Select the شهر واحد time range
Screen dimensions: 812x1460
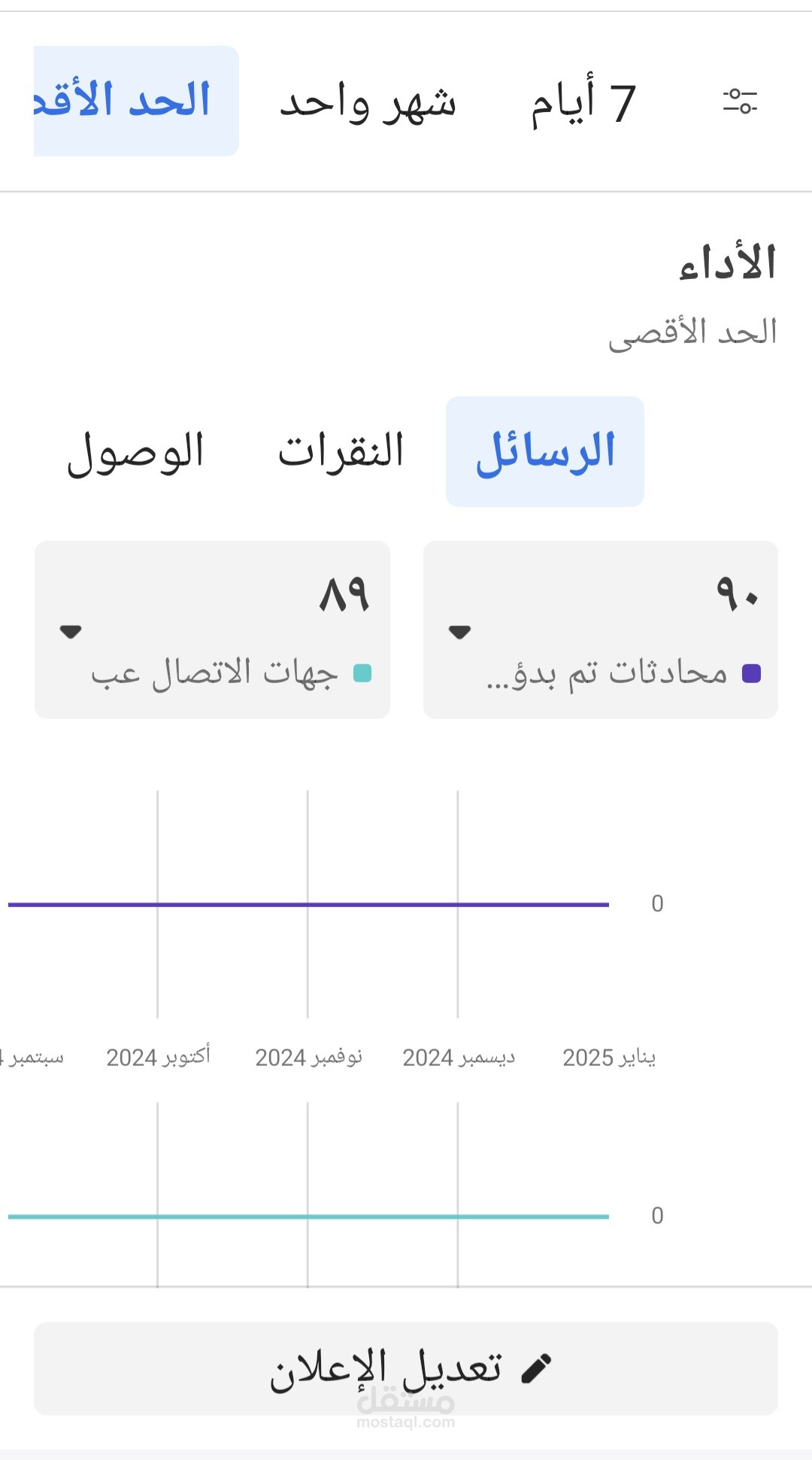tap(368, 102)
